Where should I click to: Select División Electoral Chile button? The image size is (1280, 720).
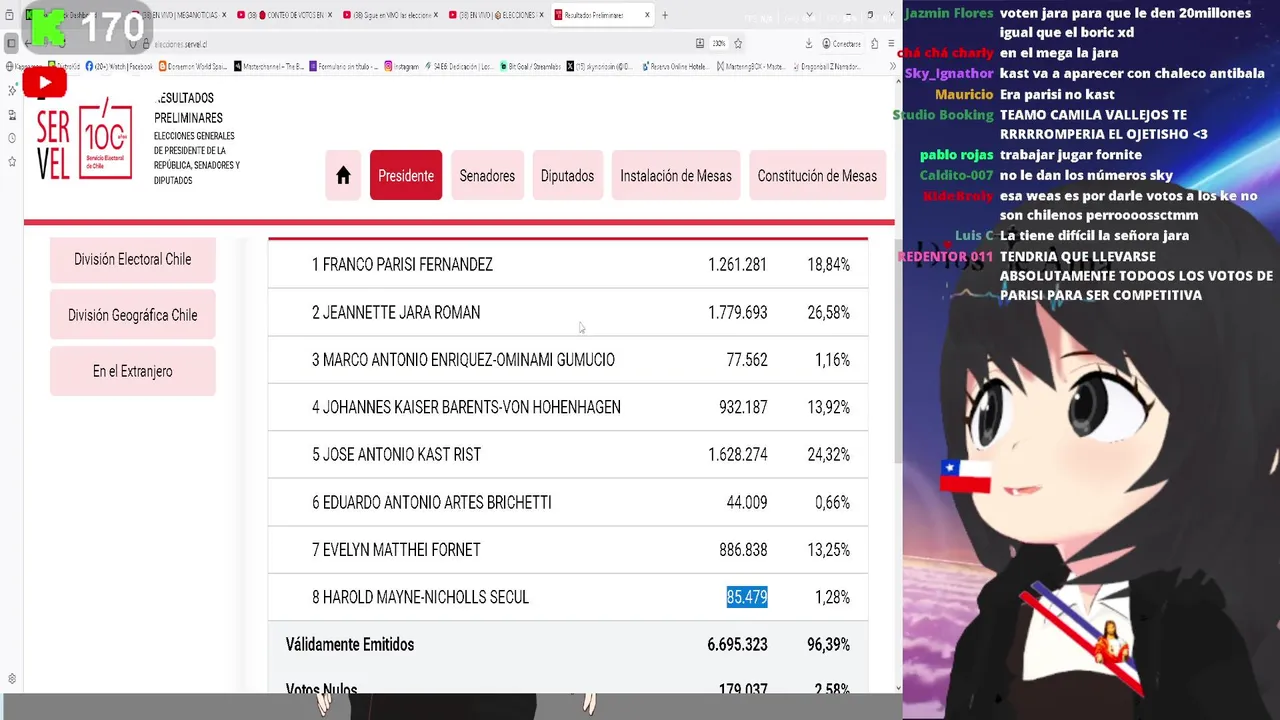(x=132, y=259)
